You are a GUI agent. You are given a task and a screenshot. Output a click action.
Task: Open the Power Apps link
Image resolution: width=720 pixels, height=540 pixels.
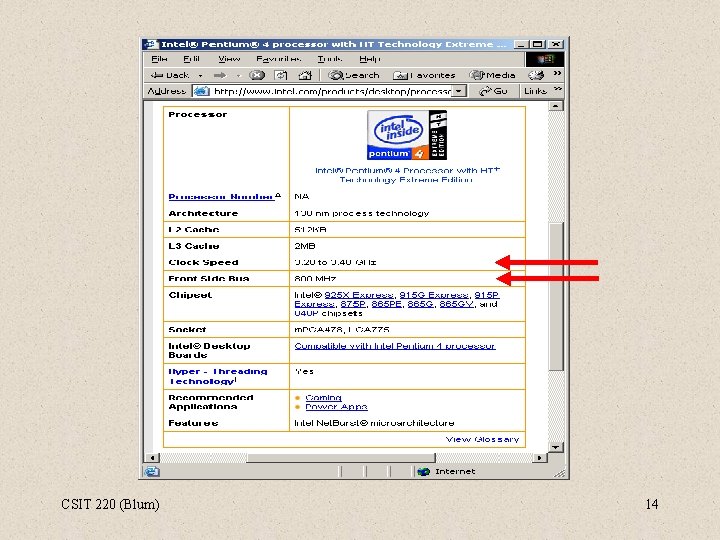pos(336,407)
